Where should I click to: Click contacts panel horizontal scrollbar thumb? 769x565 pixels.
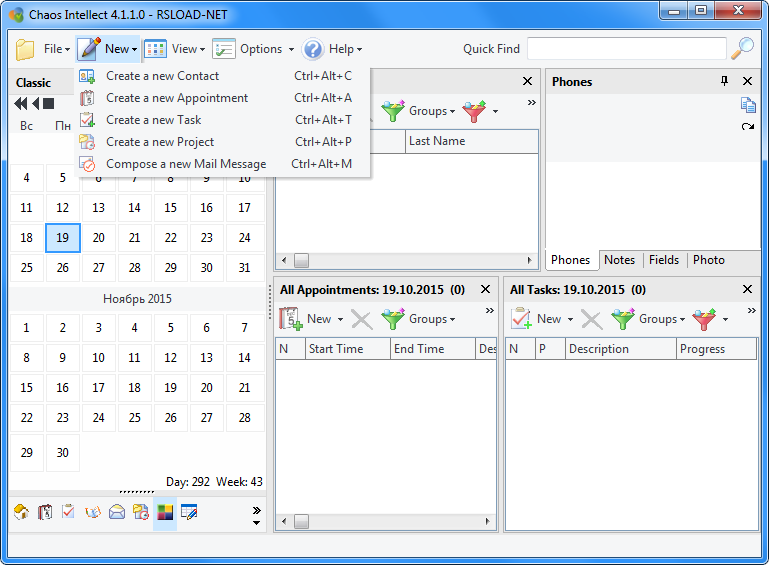click(302, 260)
